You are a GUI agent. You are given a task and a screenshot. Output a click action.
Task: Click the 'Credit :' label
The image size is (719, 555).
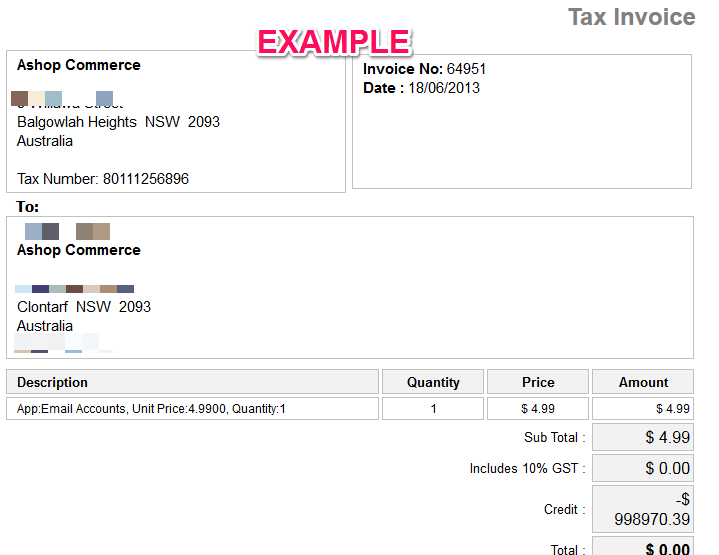tap(565, 510)
